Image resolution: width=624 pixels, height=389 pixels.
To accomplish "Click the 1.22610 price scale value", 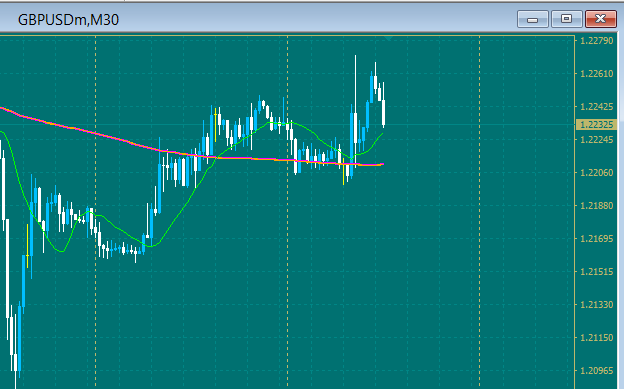I will (597, 74).
